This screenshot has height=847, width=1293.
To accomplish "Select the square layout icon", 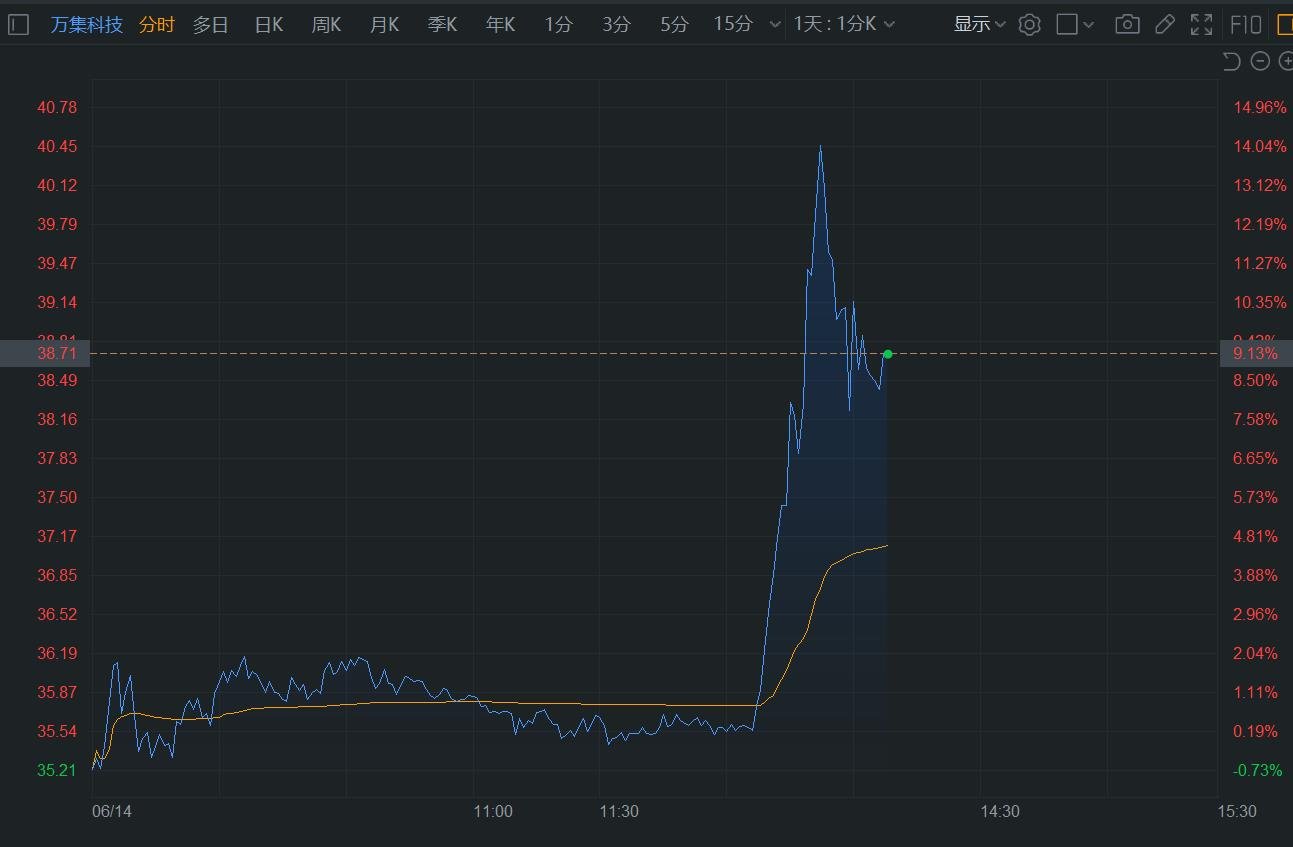I will click(1067, 25).
